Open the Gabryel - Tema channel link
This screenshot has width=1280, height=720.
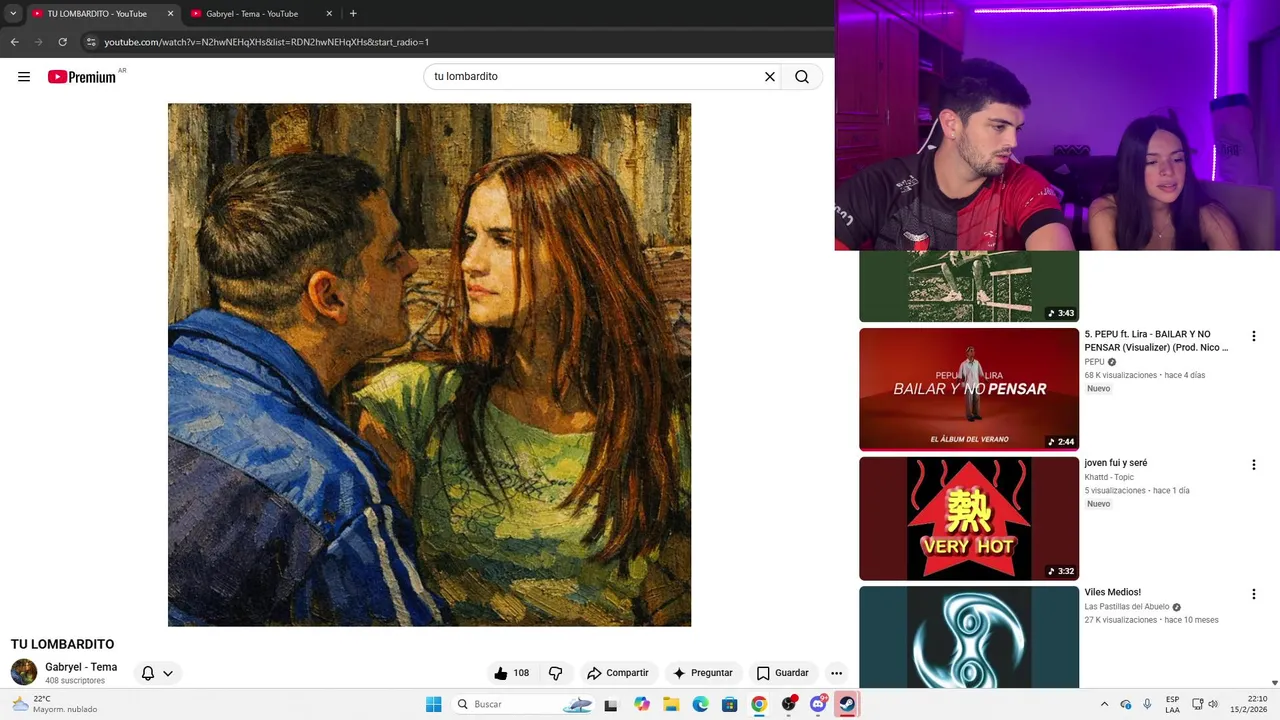tap(81, 667)
